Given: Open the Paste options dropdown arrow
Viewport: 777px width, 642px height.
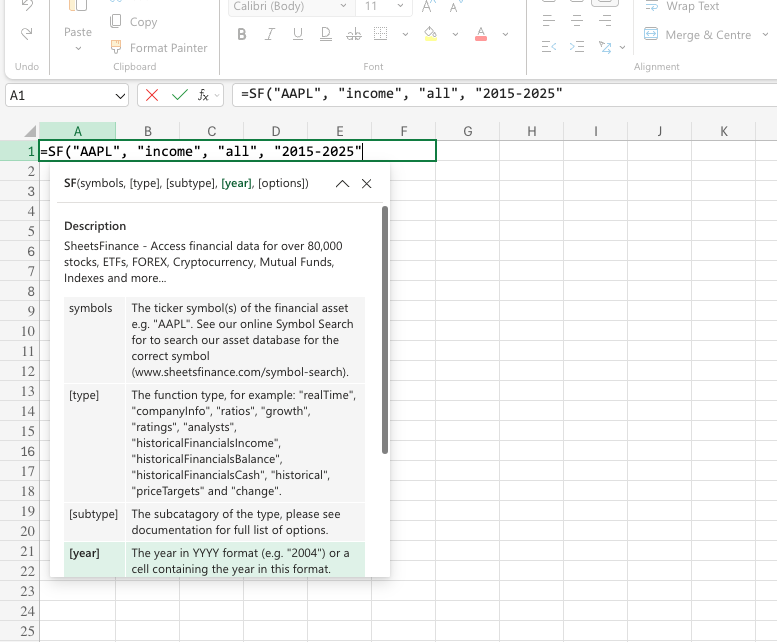Looking at the screenshot, I should [x=78, y=49].
